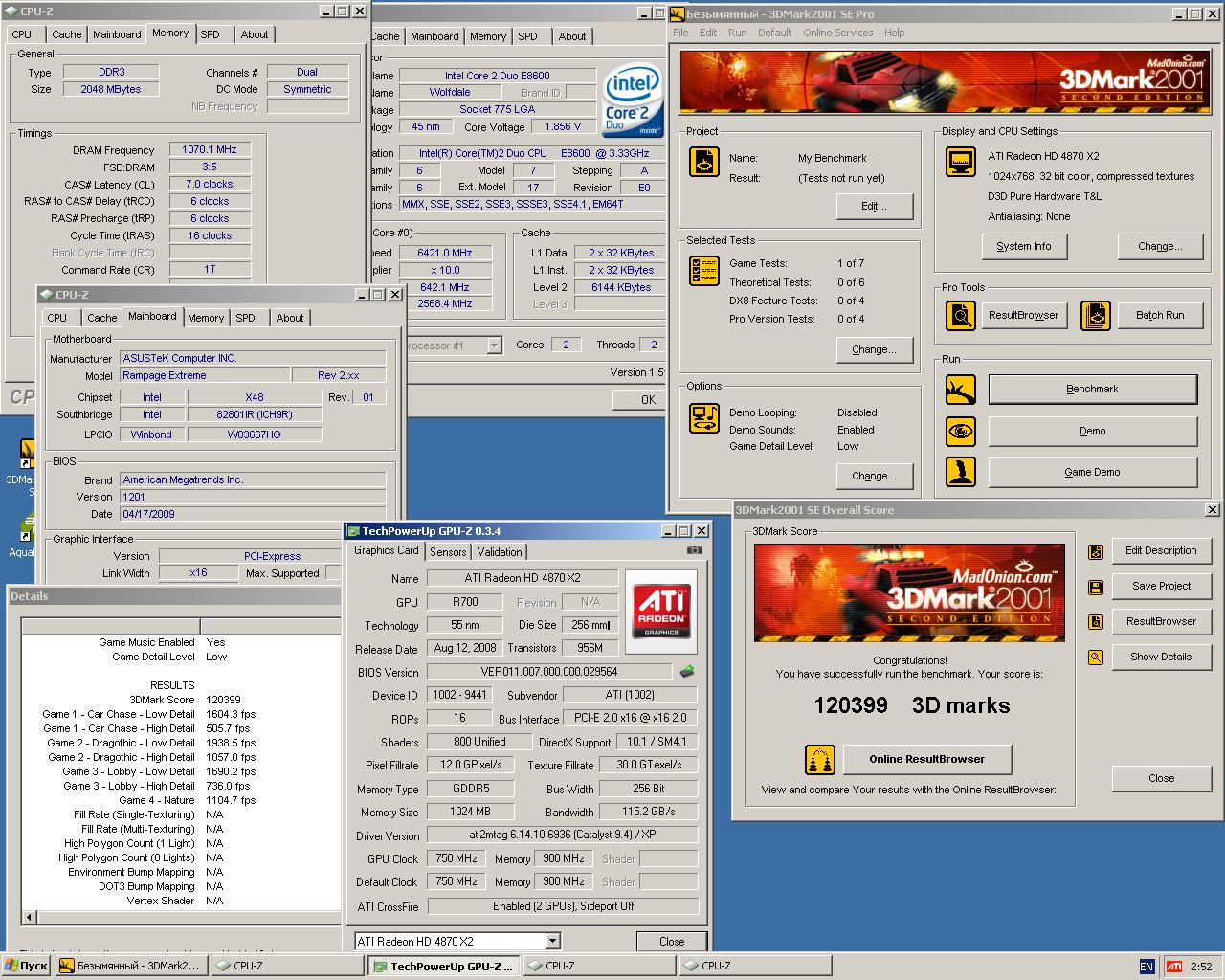Click the Save Project floppy icon
This screenshot has width=1225, height=980.
[1096, 587]
